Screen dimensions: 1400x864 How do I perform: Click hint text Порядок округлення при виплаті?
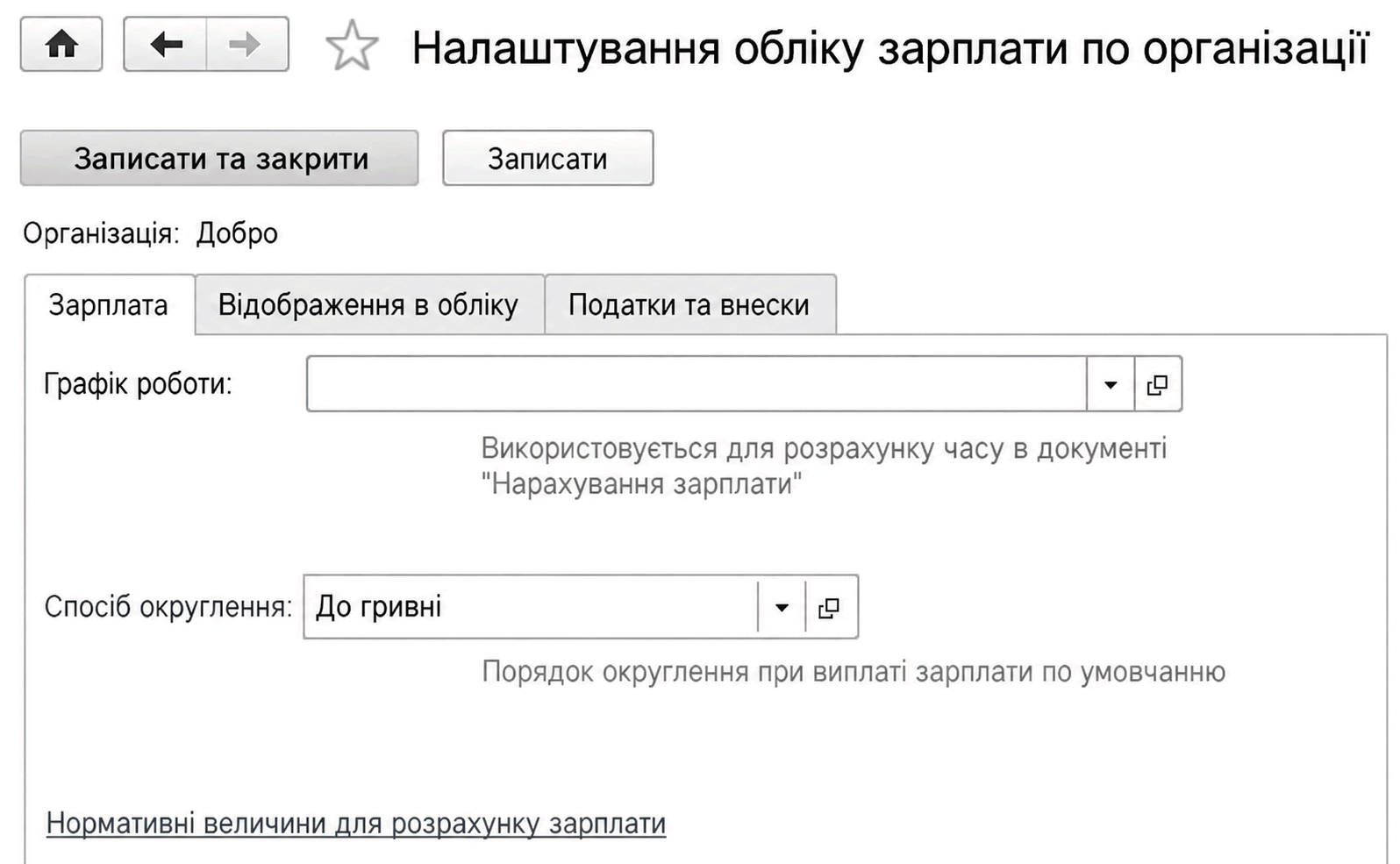pos(854,672)
